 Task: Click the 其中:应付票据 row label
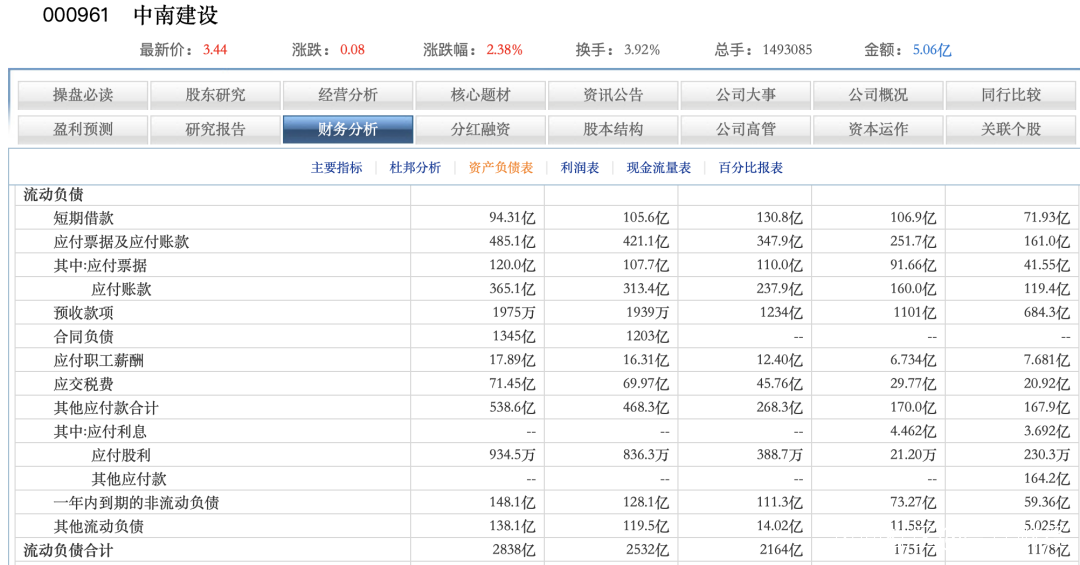pos(101,266)
